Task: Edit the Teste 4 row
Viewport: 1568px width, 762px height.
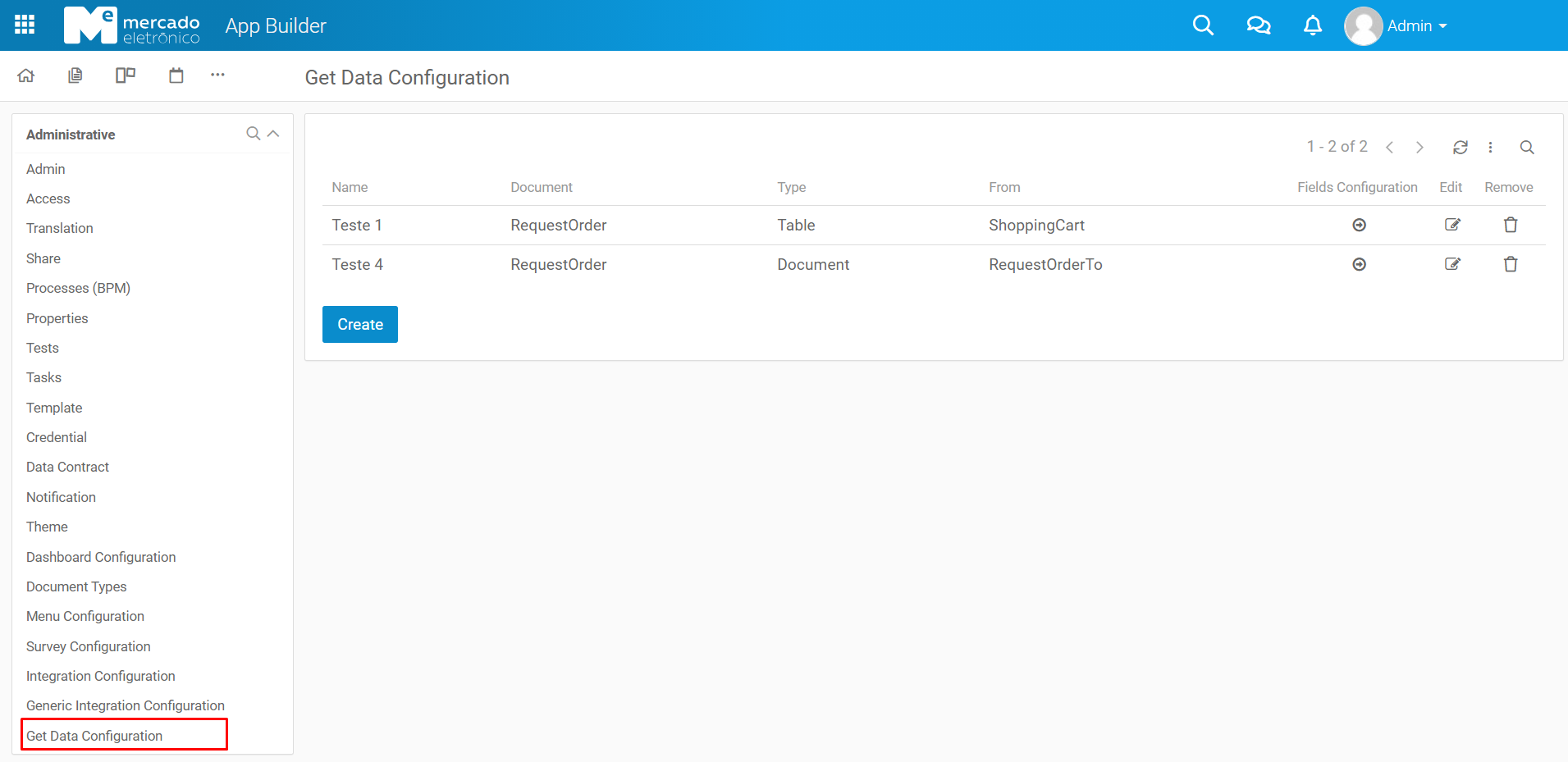Action: coord(1451,264)
